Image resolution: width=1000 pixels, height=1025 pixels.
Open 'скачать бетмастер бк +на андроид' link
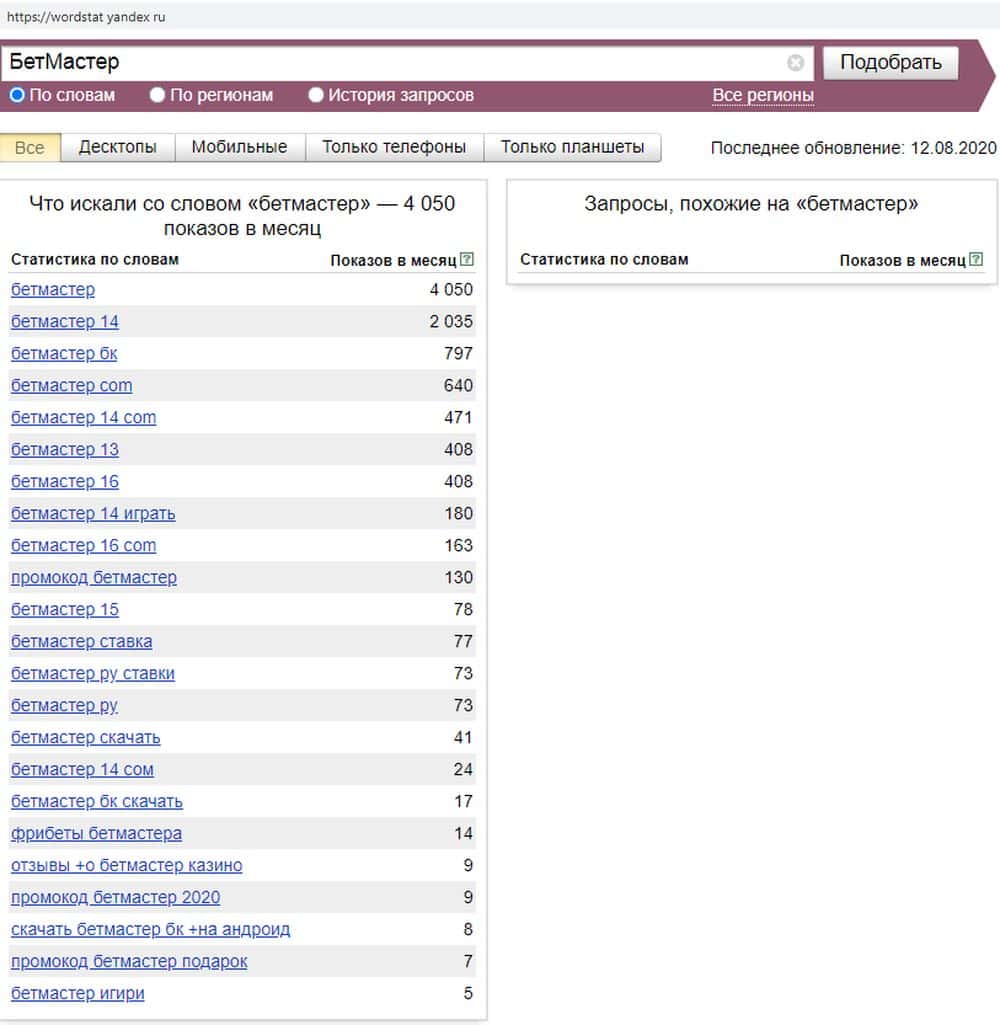150,930
